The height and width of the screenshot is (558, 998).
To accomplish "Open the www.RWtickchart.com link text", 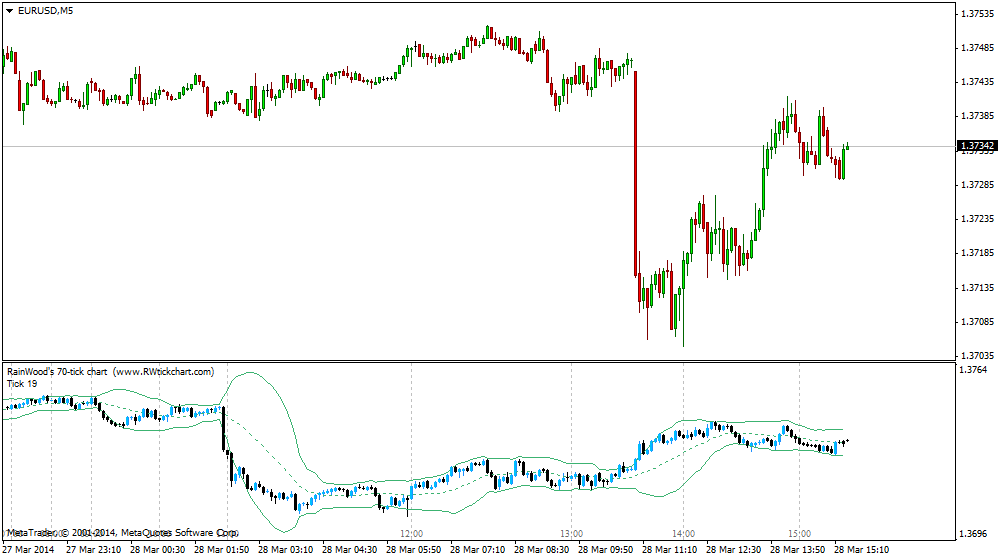I will pyautogui.click(x=164, y=372).
